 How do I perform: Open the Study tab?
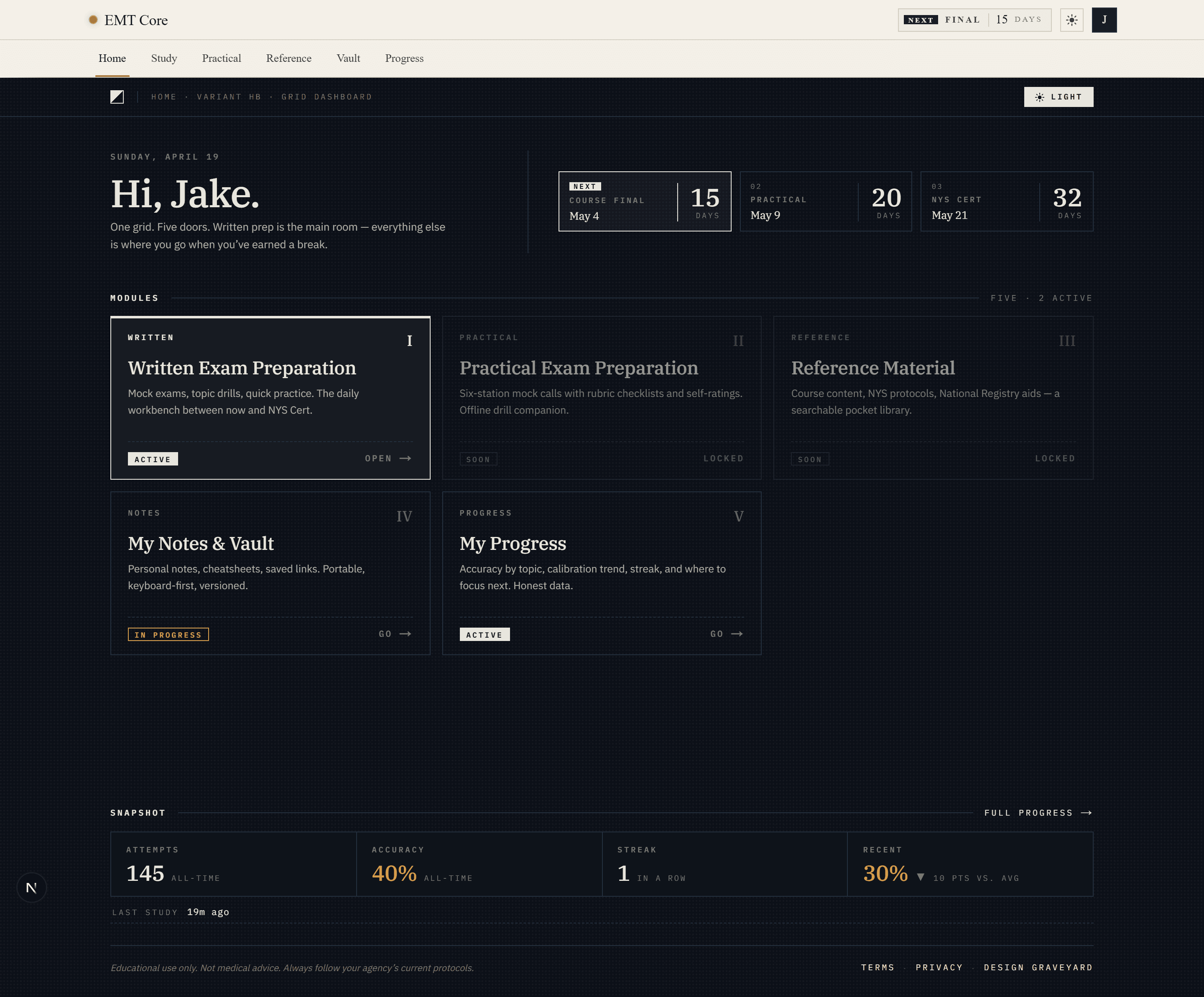click(164, 58)
